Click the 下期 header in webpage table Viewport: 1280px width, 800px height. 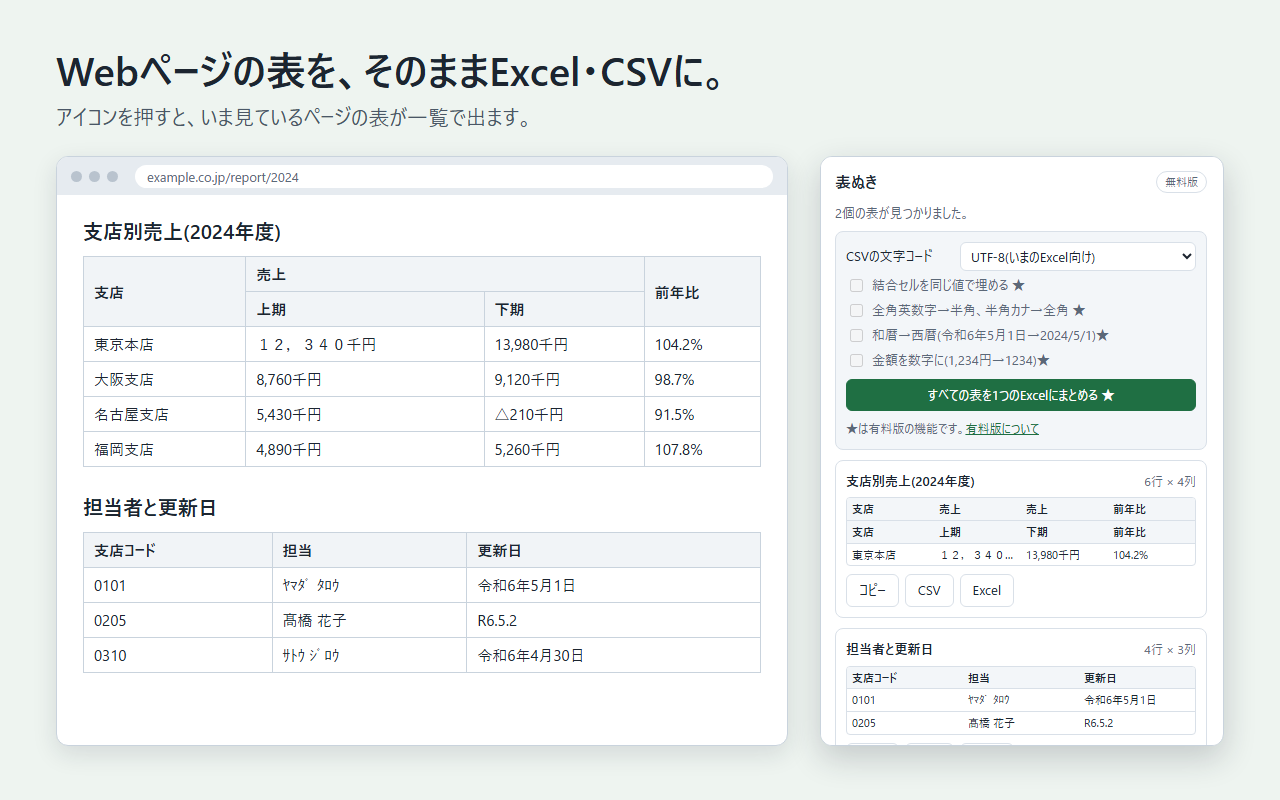pos(564,309)
